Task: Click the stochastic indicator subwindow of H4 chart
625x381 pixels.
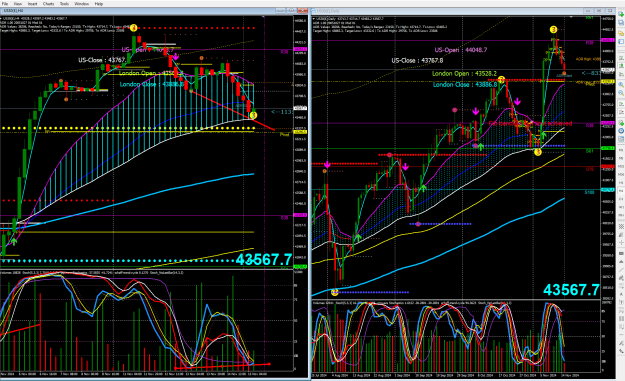Action: pos(147,321)
